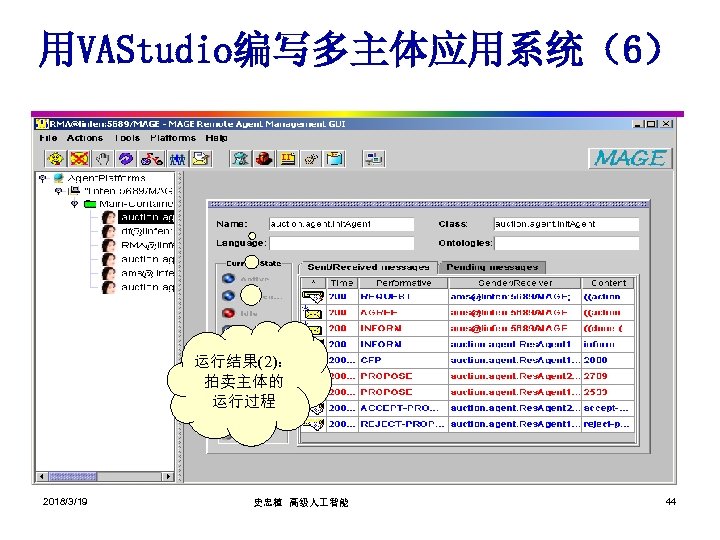Click the Class input field
Image resolution: width=720 pixels, height=540 pixels.
(x=566, y=224)
